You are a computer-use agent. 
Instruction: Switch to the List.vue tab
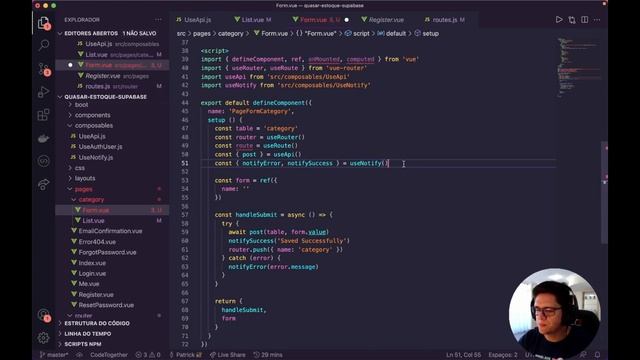point(253,20)
